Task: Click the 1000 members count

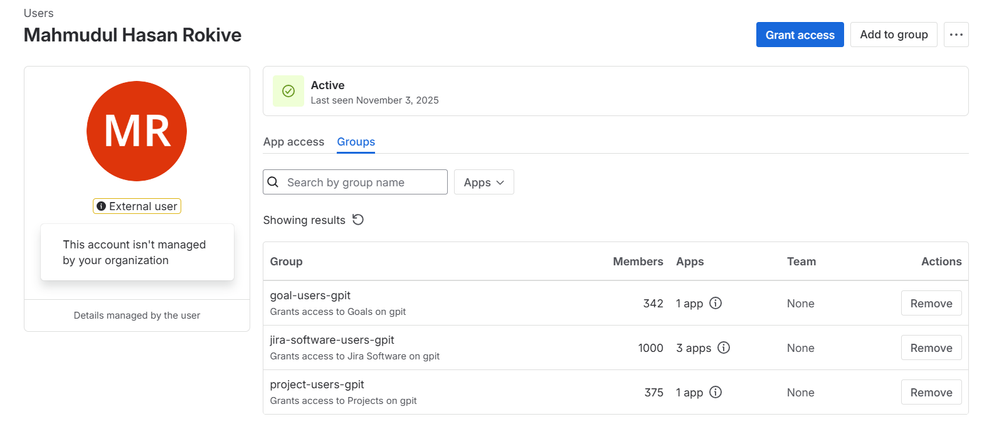Action: tap(650, 348)
